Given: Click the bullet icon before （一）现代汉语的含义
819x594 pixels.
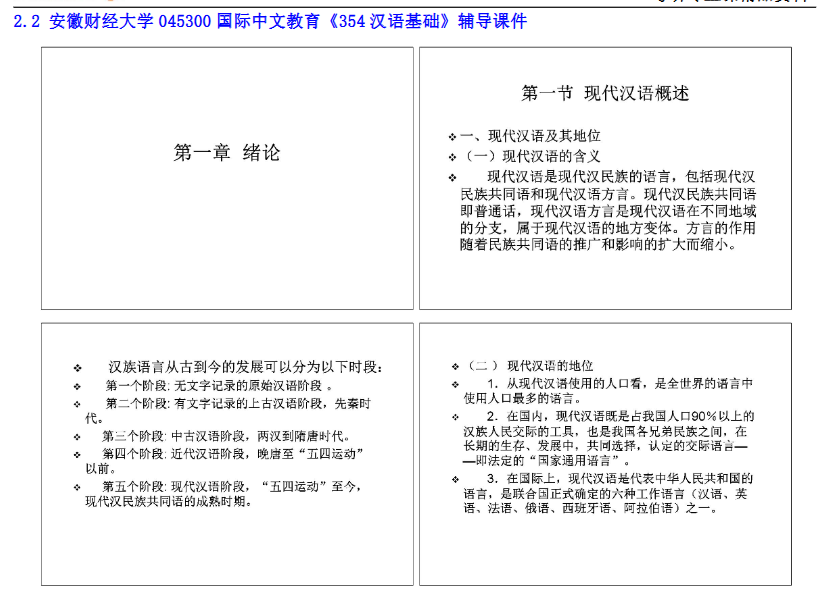Looking at the screenshot, I should [x=452, y=157].
